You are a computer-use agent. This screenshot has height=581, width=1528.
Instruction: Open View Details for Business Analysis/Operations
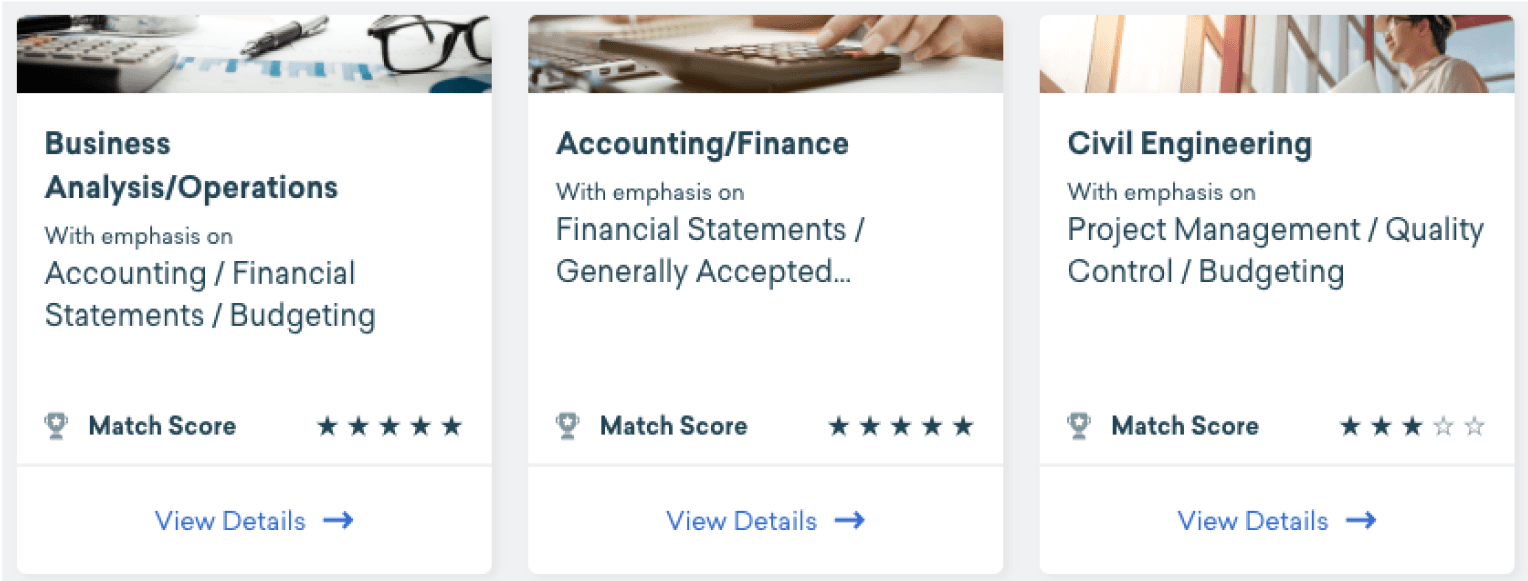pos(230,521)
